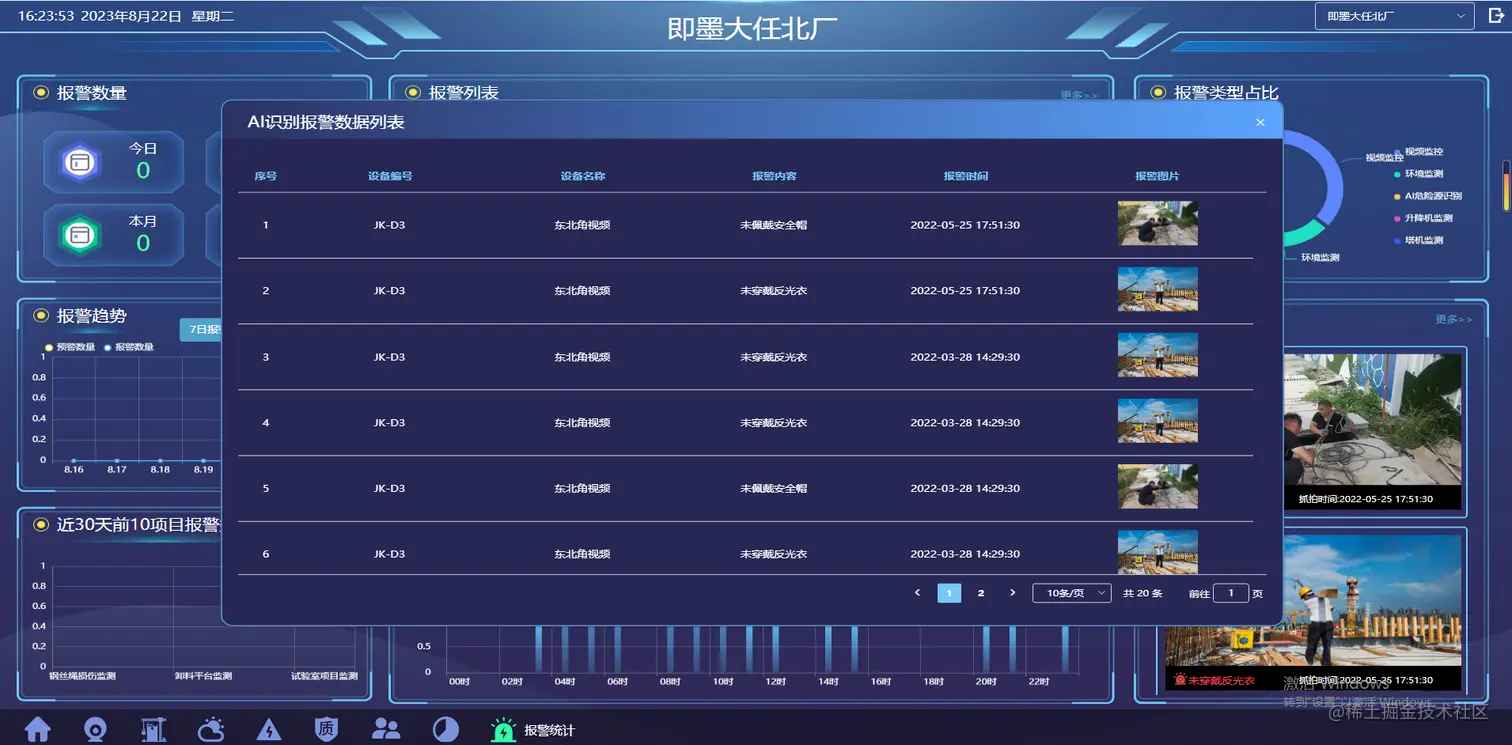
Task: Open the 10条/页 page size dropdown
Action: (x=1071, y=593)
